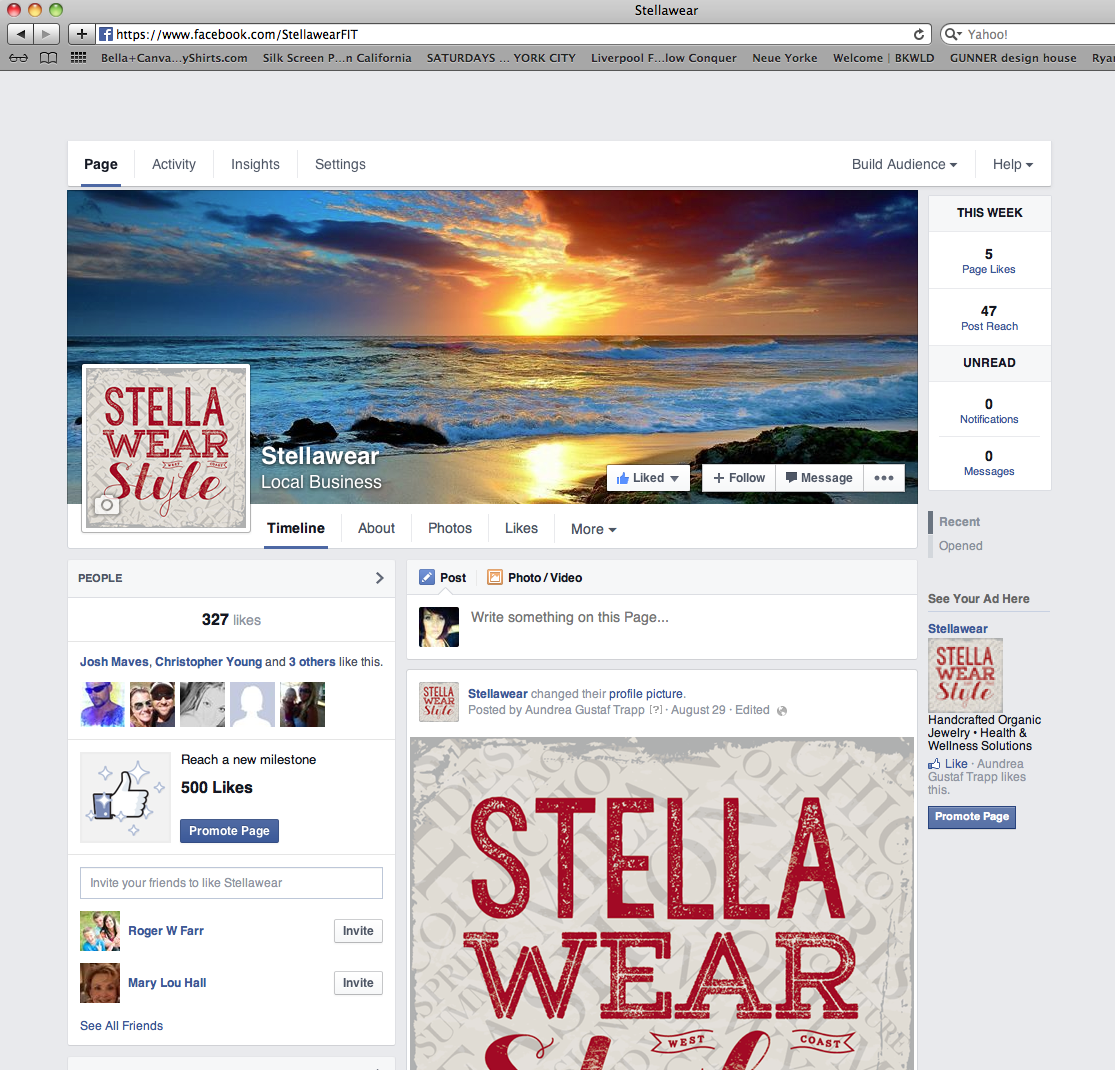
Task: Click Promote Page in ad sidebar
Action: [972, 817]
